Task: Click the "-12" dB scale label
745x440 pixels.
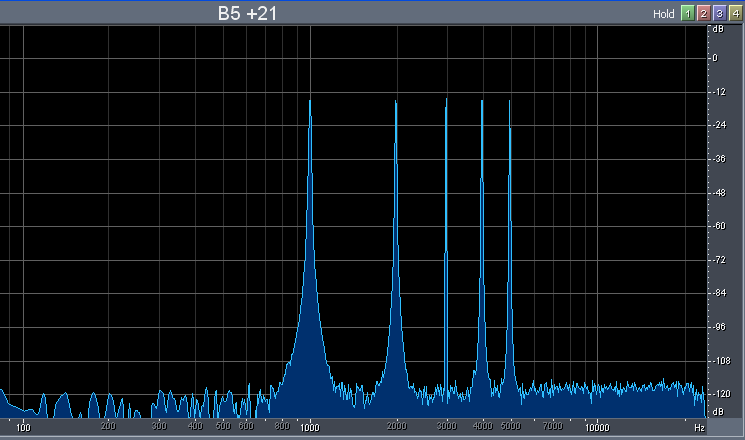Action: [x=719, y=92]
